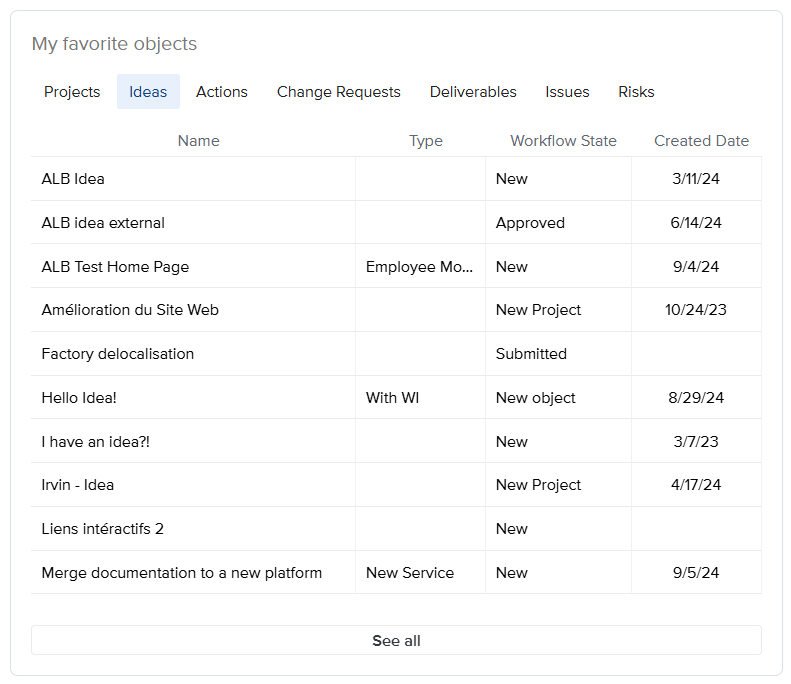Open the Hello Idea! entry
Screen dimensions: 791x684
coord(79,398)
